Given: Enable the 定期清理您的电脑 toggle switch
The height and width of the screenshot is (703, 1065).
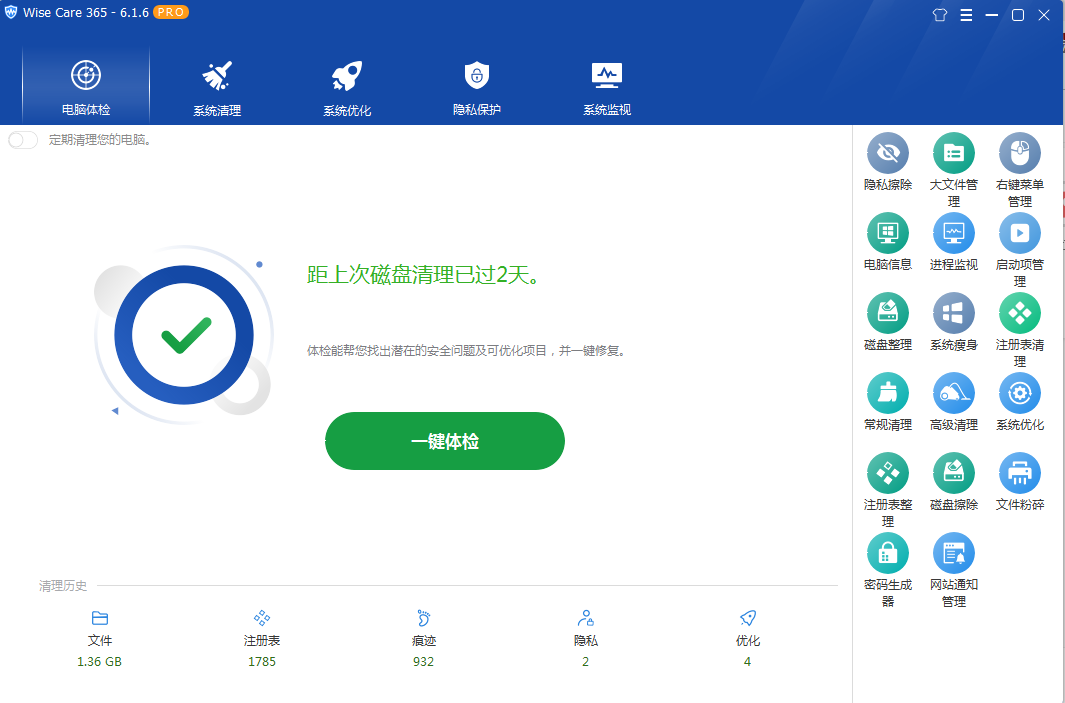Looking at the screenshot, I should pyautogui.click(x=22, y=141).
